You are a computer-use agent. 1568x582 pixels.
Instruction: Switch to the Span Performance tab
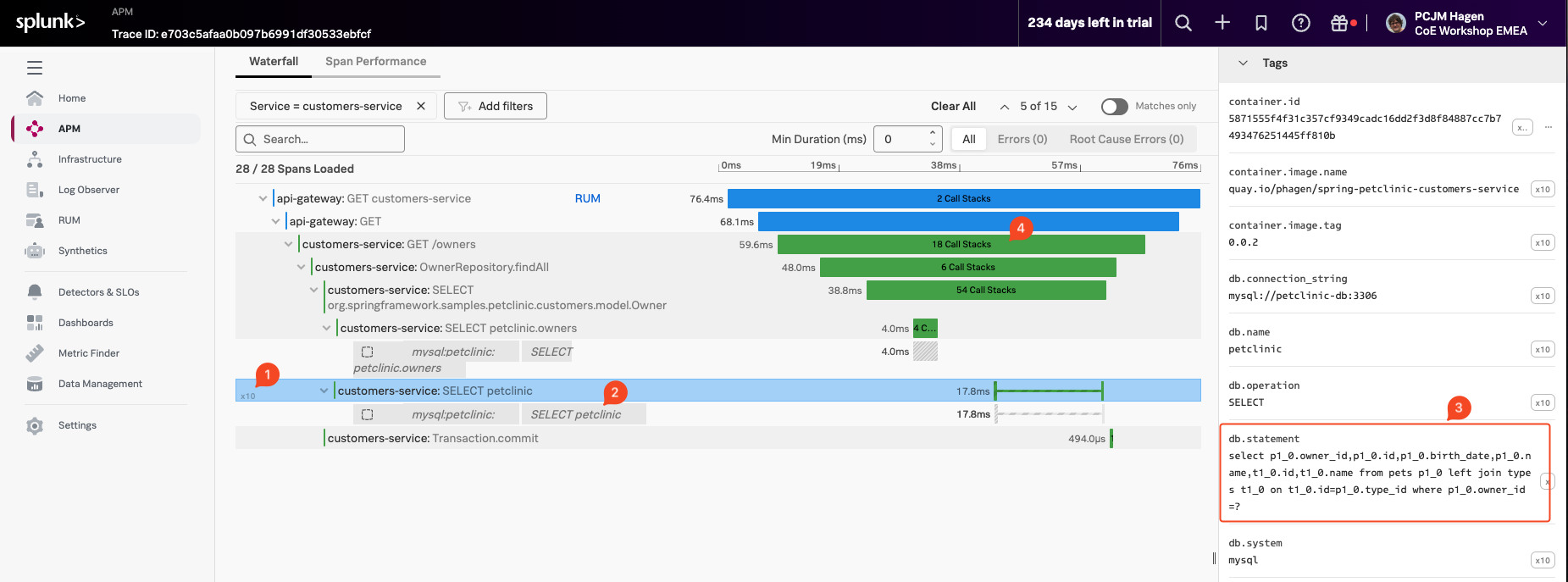(x=375, y=61)
